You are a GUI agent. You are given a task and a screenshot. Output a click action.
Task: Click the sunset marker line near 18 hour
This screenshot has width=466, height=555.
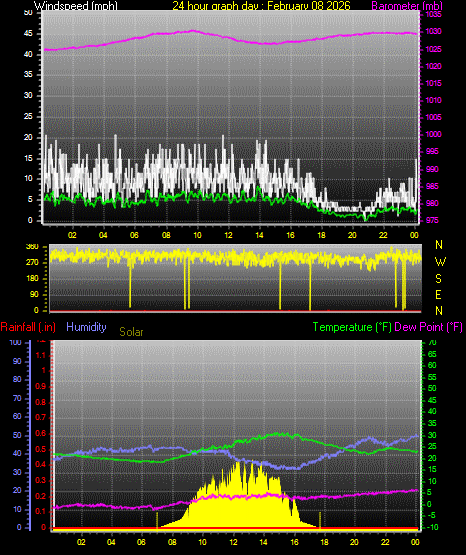tap(320, 520)
